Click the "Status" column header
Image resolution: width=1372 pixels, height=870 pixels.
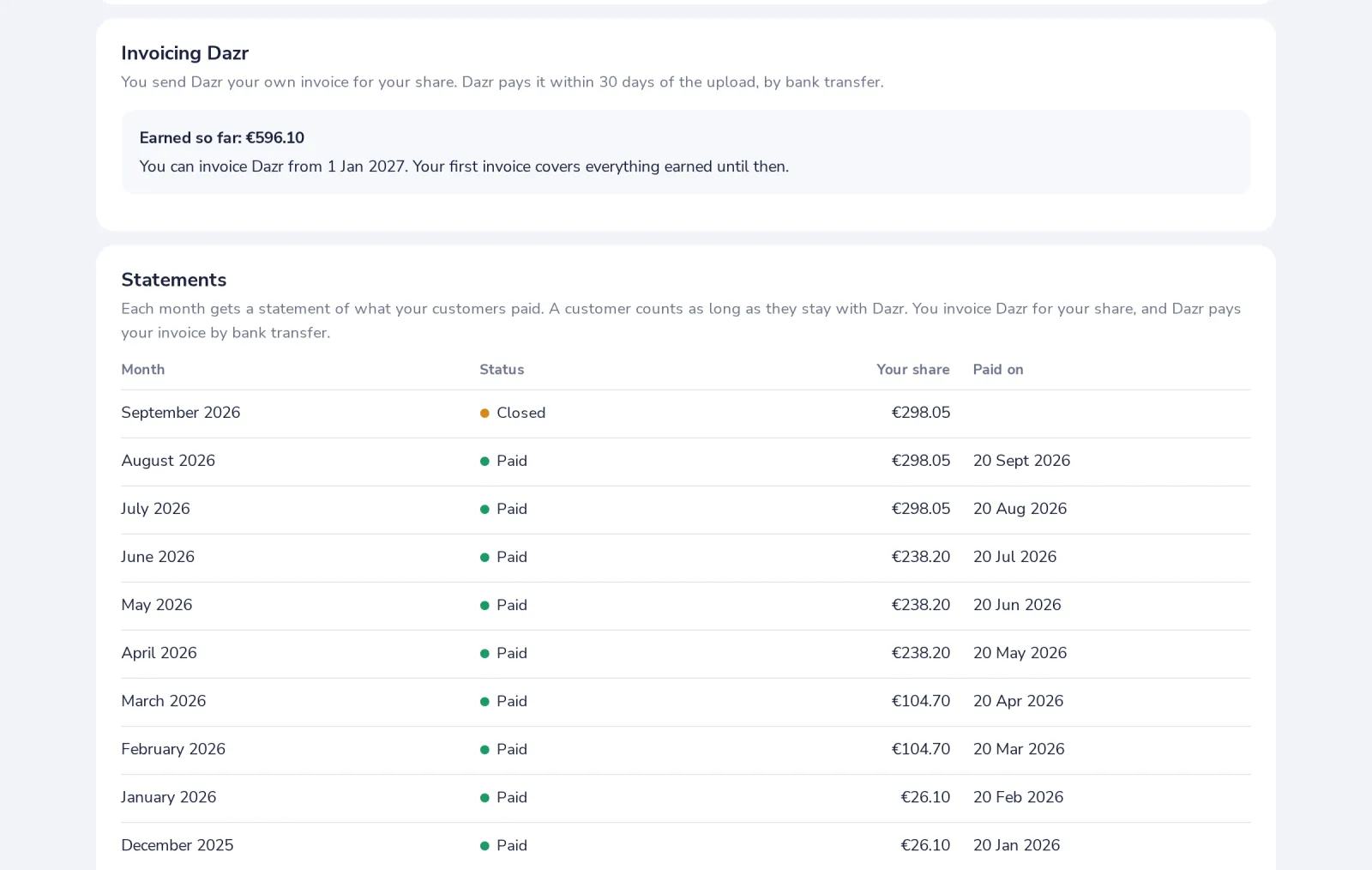[x=502, y=370]
